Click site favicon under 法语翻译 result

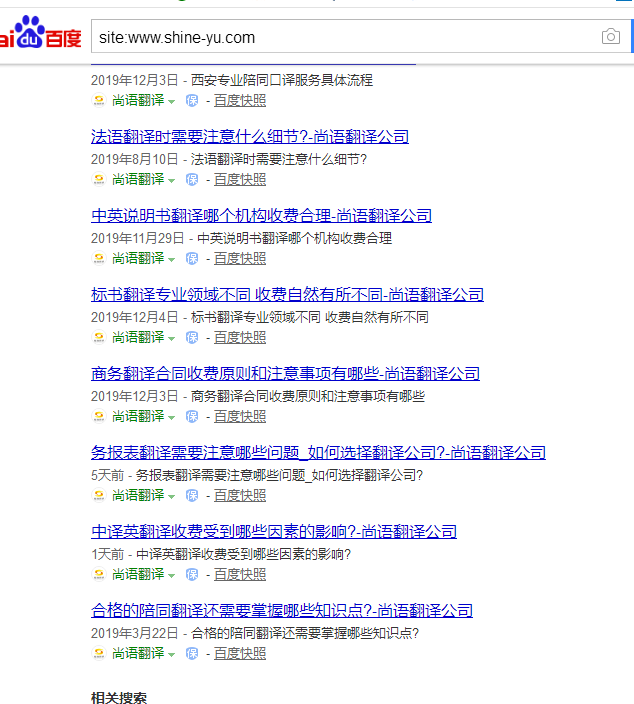click(99, 179)
